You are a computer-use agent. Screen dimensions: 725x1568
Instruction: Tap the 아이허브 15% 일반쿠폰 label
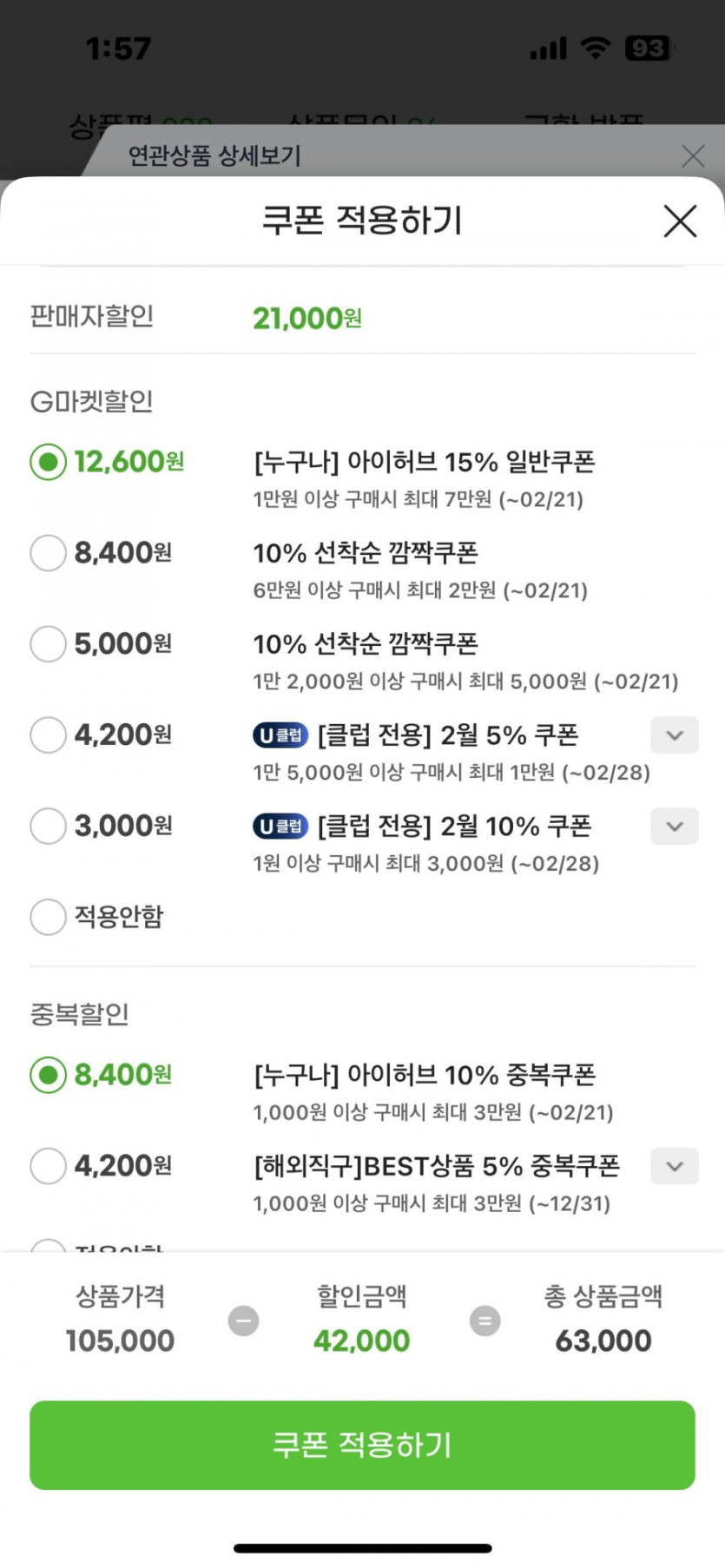point(424,462)
